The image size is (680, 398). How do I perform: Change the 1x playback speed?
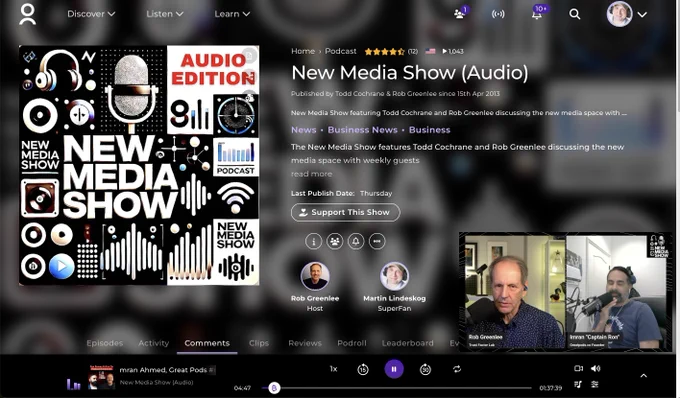click(x=333, y=369)
